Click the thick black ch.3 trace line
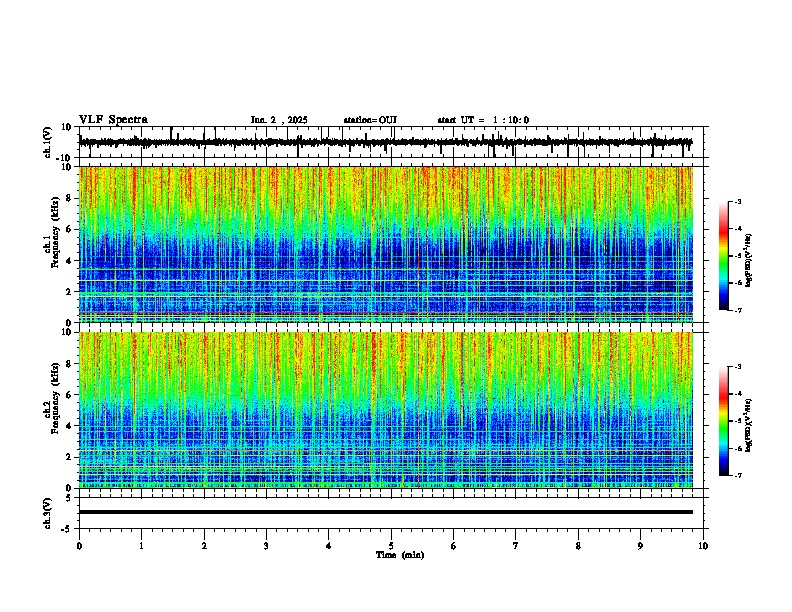 (386, 512)
